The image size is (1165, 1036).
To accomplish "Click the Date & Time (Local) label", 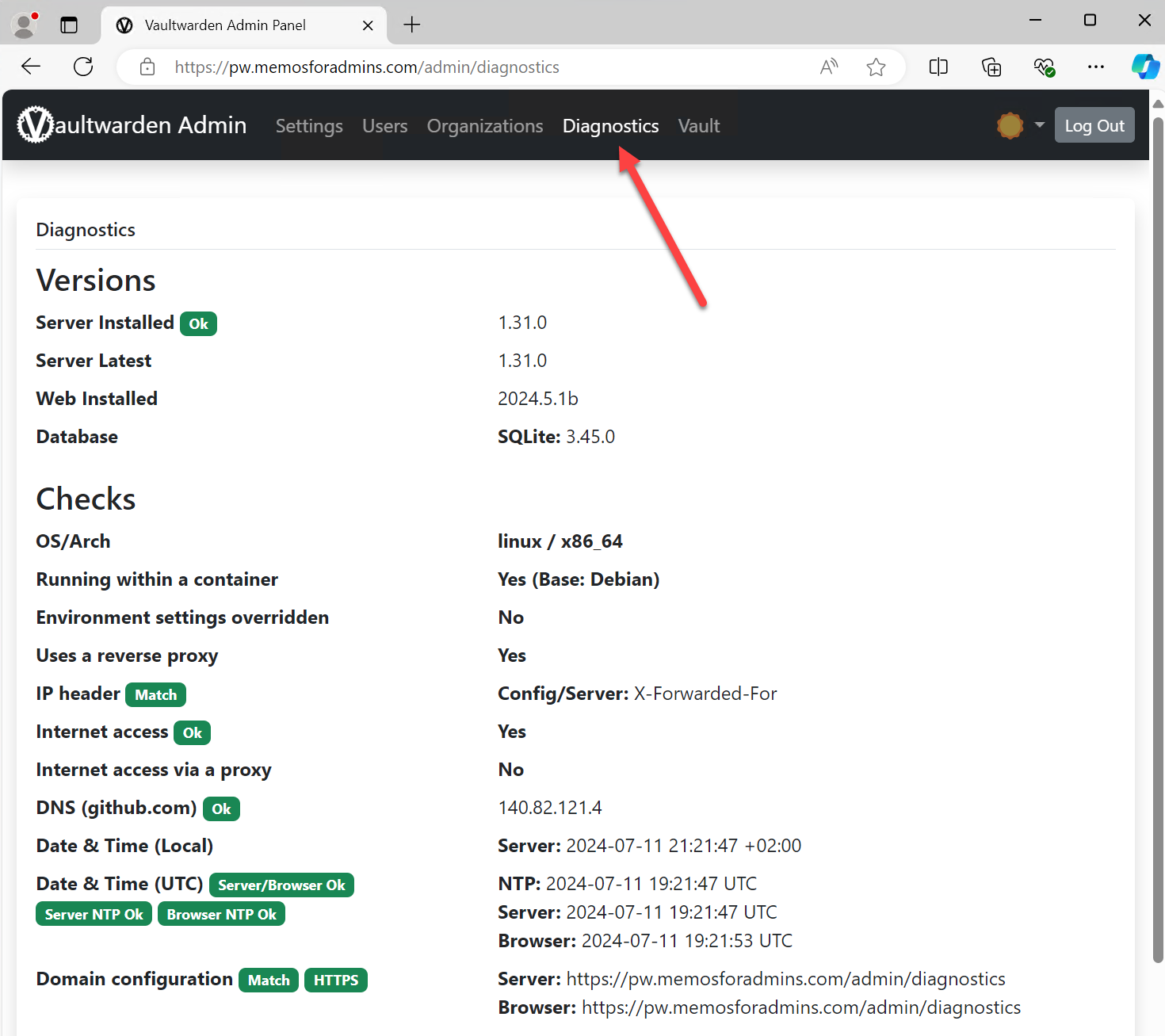I will tap(124, 846).
